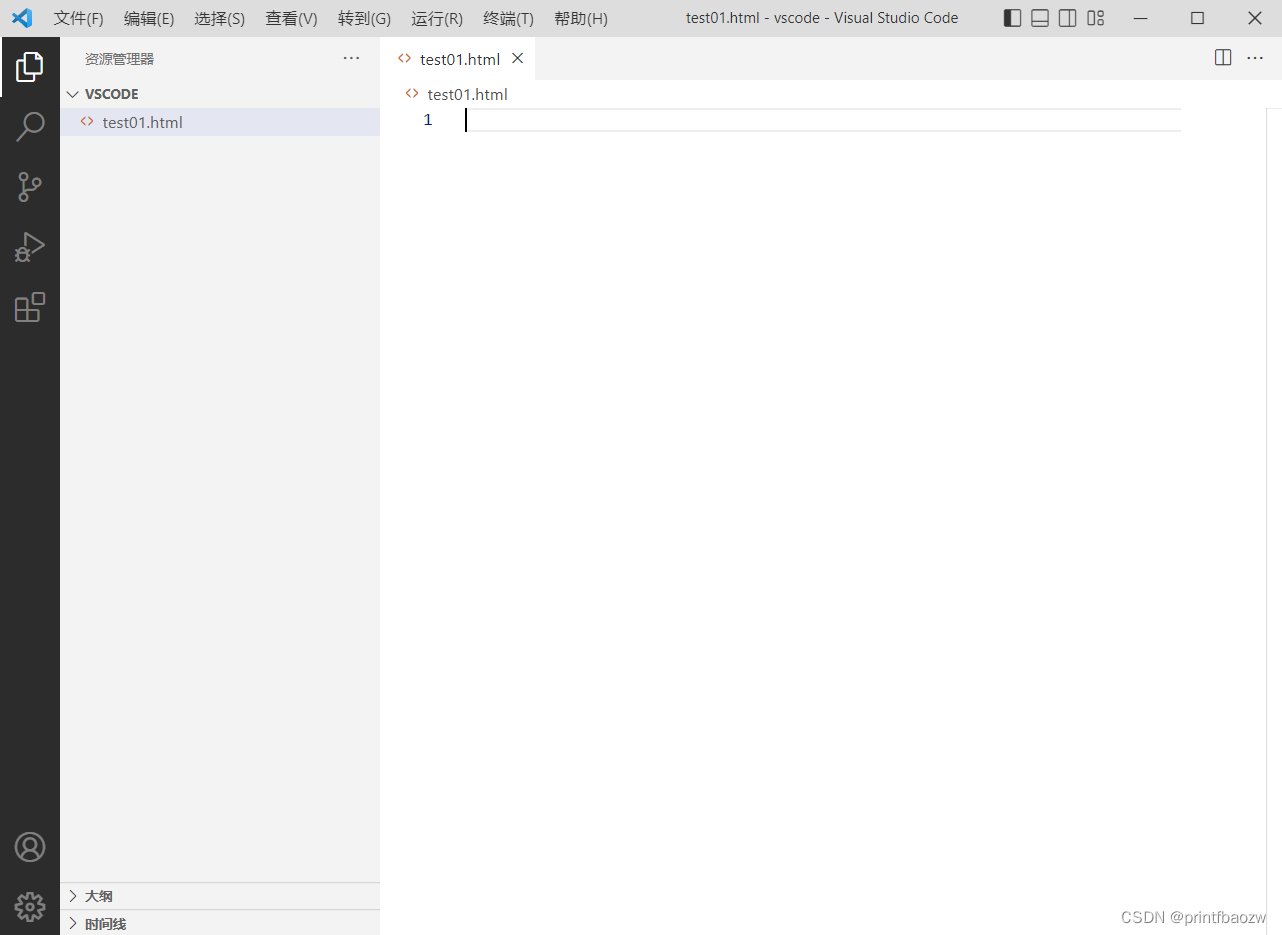The height and width of the screenshot is (935, 1282).
Task: Click the VS Code logo in title bar
Action: [22, 18]
